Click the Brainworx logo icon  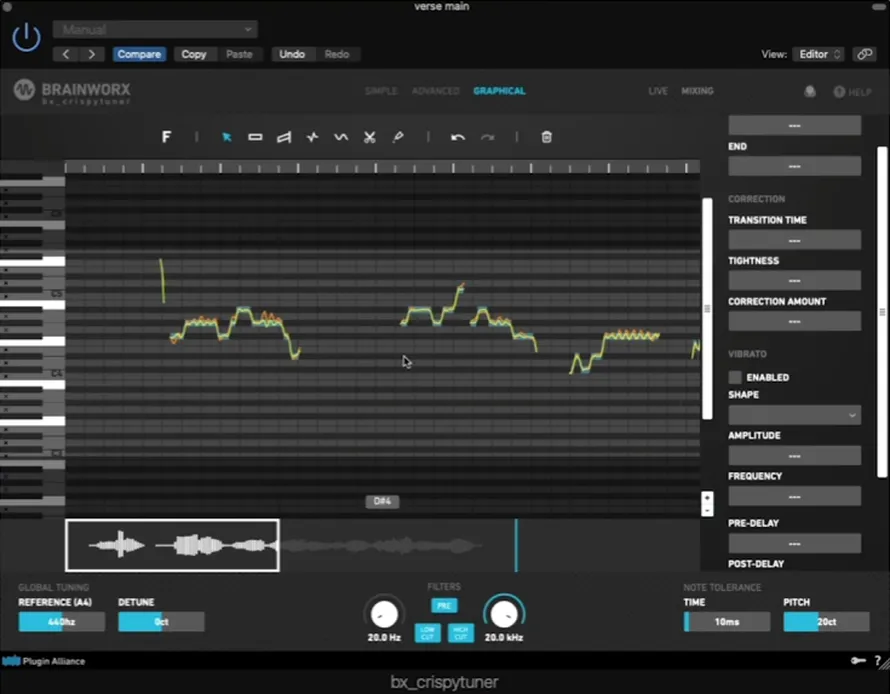tap(24, 90)
